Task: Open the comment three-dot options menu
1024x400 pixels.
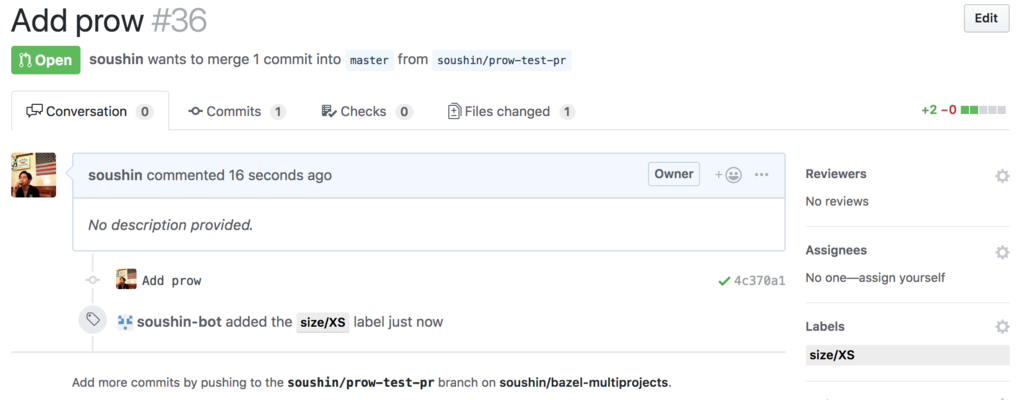Action: pos(761,175)
